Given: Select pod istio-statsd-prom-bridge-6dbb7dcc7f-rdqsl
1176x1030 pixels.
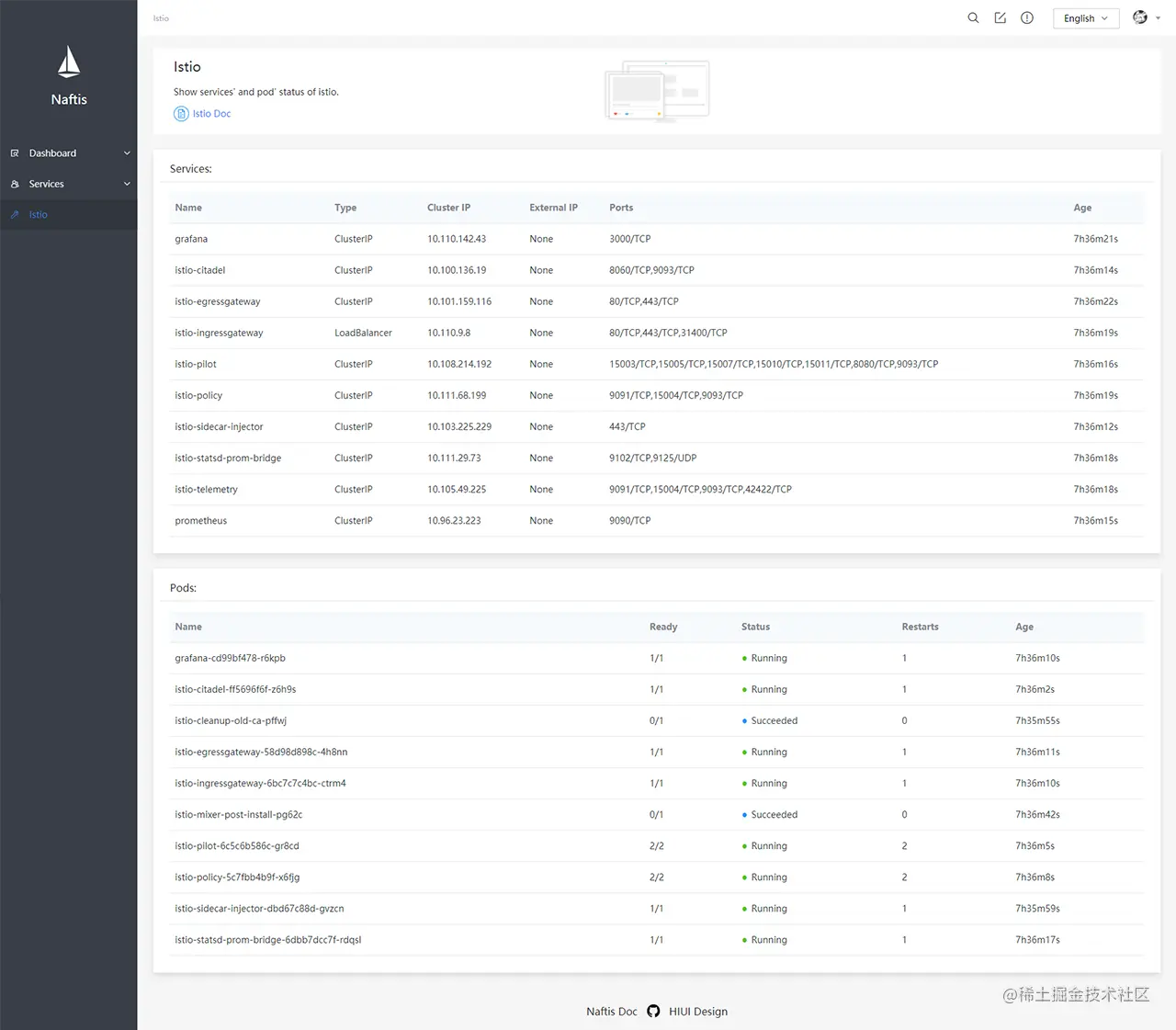Looking at the screenshot, I should click(268, 939).
